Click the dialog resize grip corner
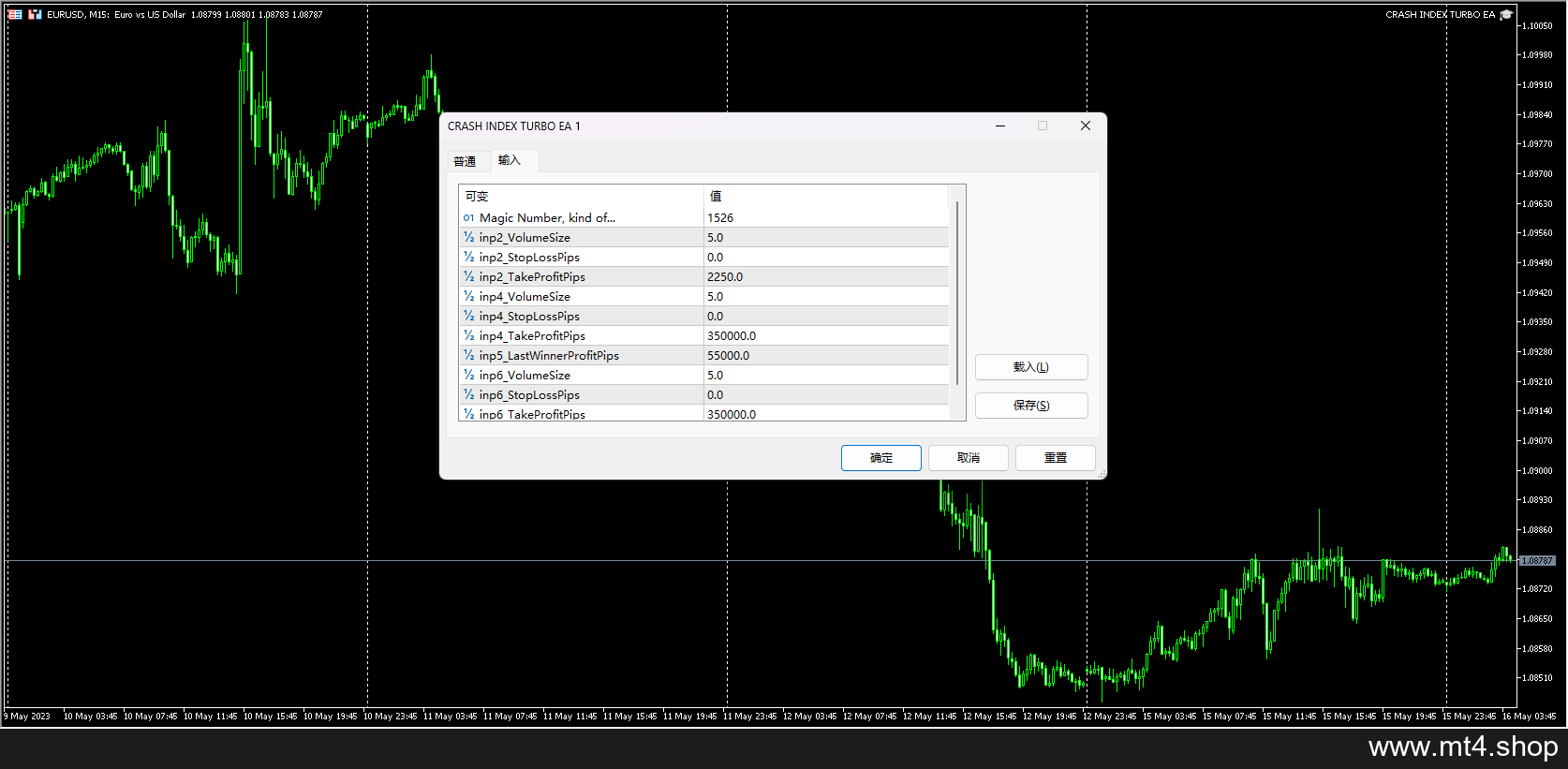The image size is (1568, 769). coord(1102,474)
